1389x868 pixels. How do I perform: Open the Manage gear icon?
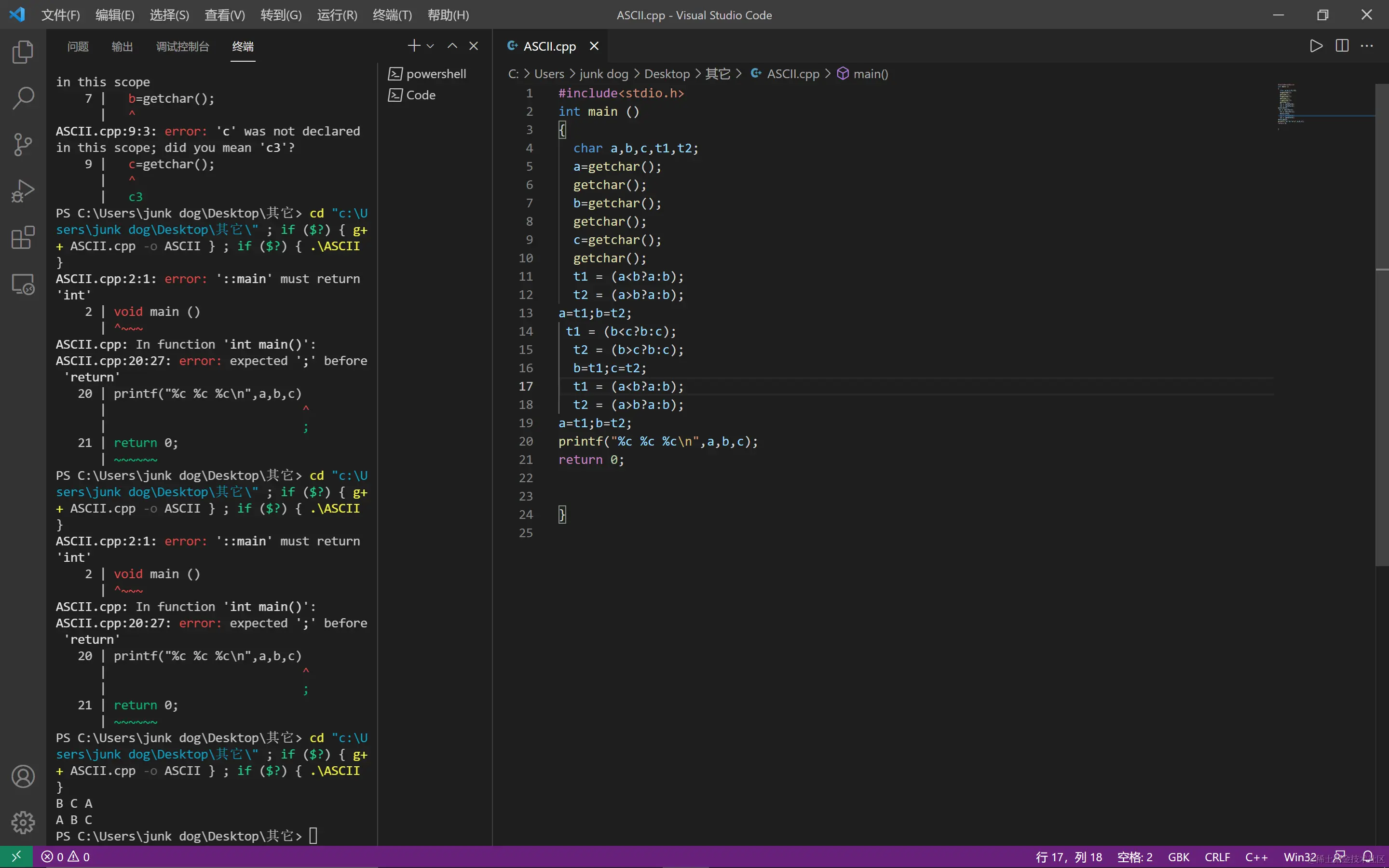(23, 823)
